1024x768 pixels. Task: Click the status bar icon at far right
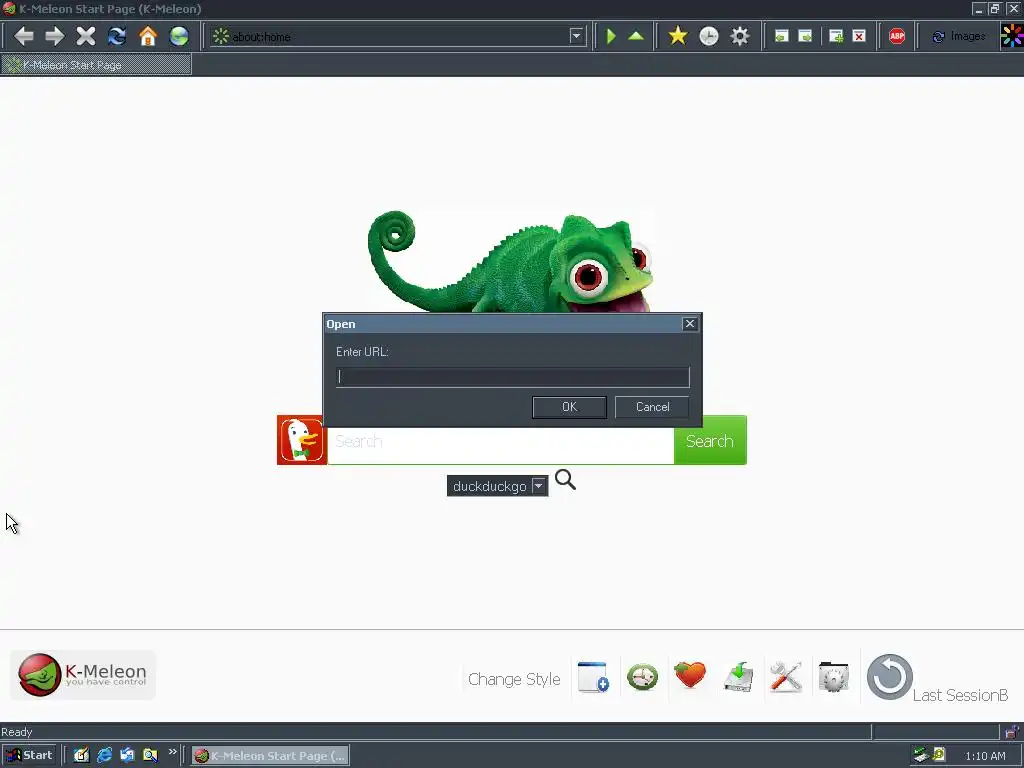1012,731
